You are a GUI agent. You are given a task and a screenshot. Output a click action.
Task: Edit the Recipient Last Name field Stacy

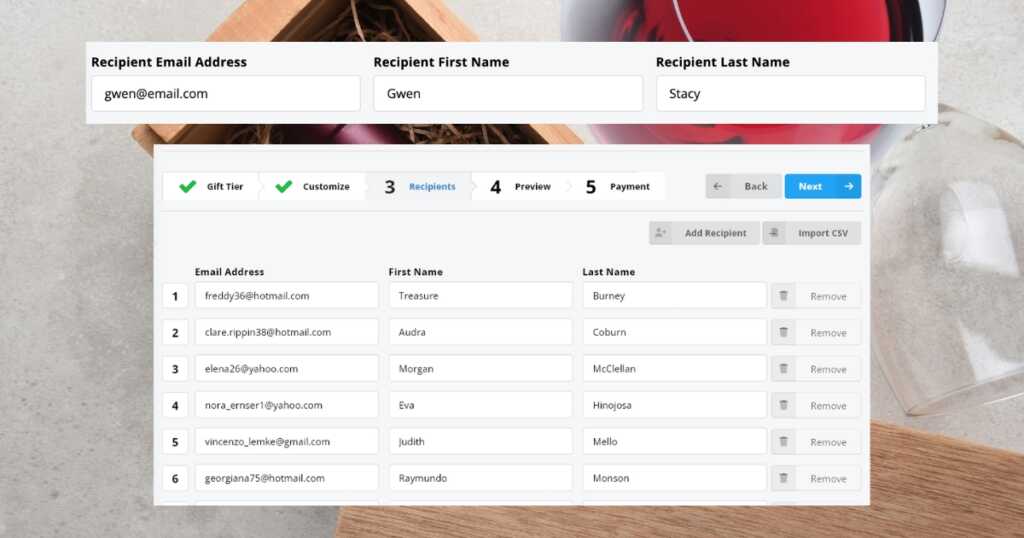(791, 93)
